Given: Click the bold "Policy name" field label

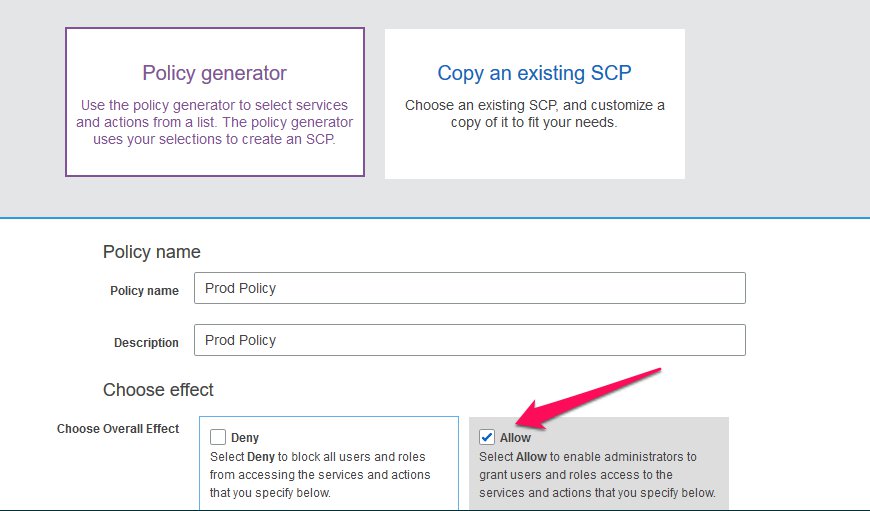Looking at the screenshot, I should click(144, 291).
